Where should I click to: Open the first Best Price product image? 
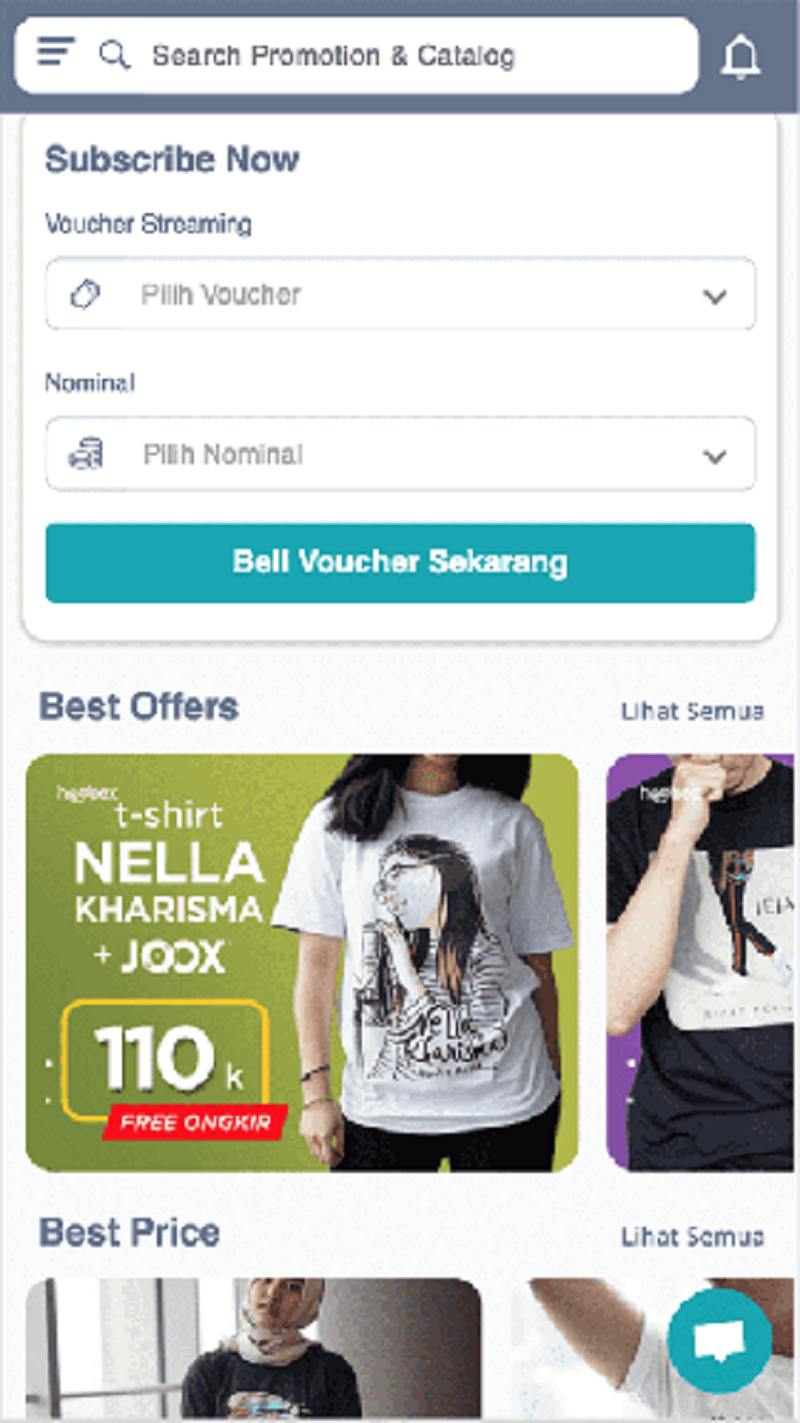coord(254,1348)
